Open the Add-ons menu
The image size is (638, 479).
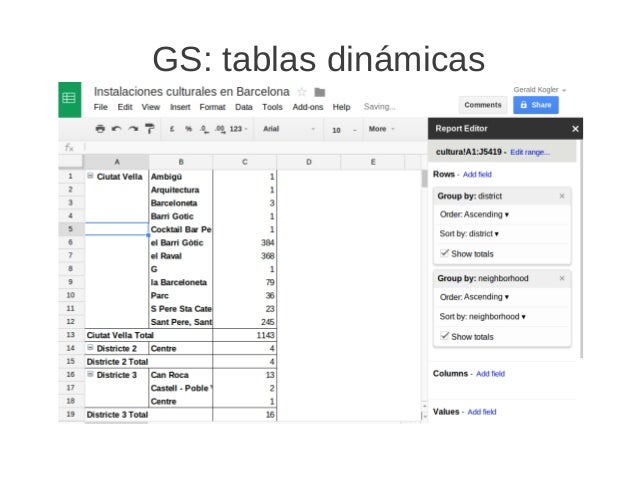point(308,107)
